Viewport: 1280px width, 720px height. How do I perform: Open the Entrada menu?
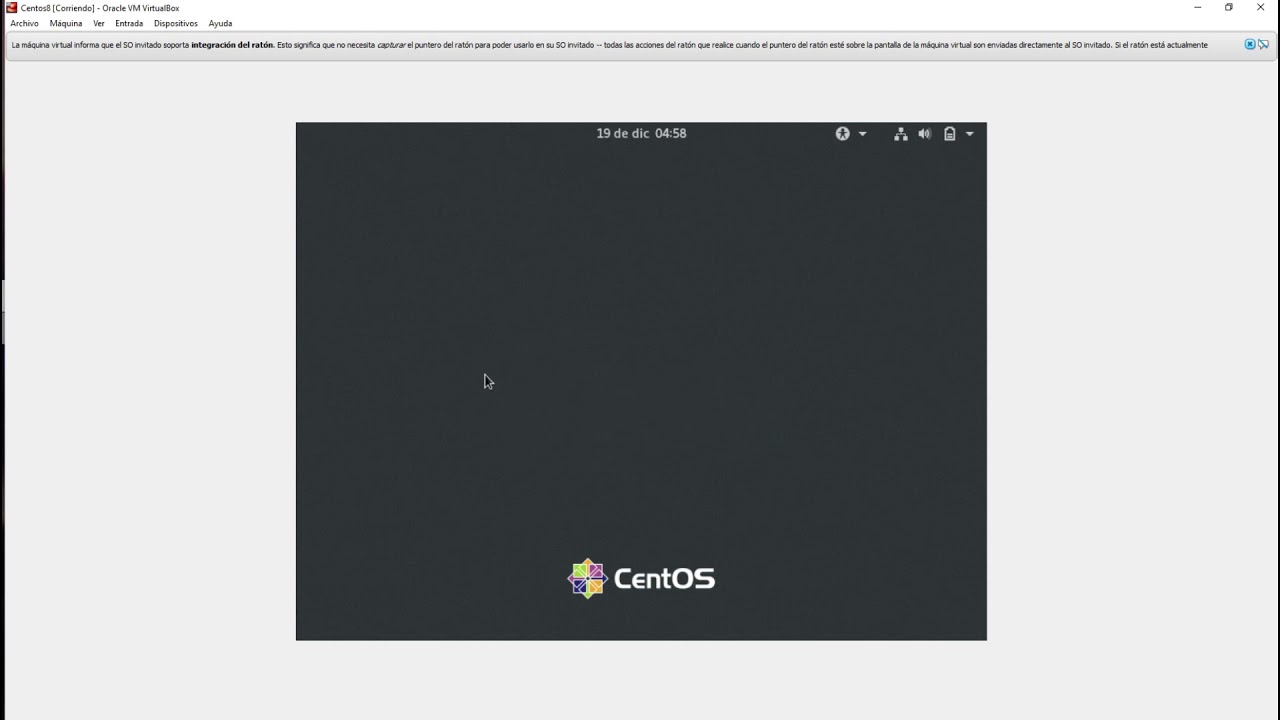pyautogui.click(x=129, y=23)
